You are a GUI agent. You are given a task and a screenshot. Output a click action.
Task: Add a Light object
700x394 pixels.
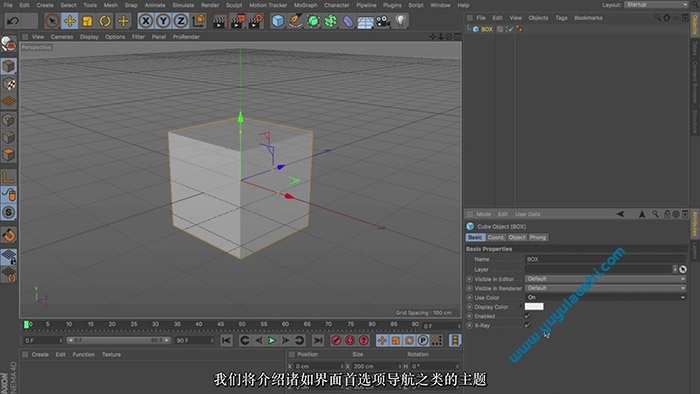pos(400,21)
